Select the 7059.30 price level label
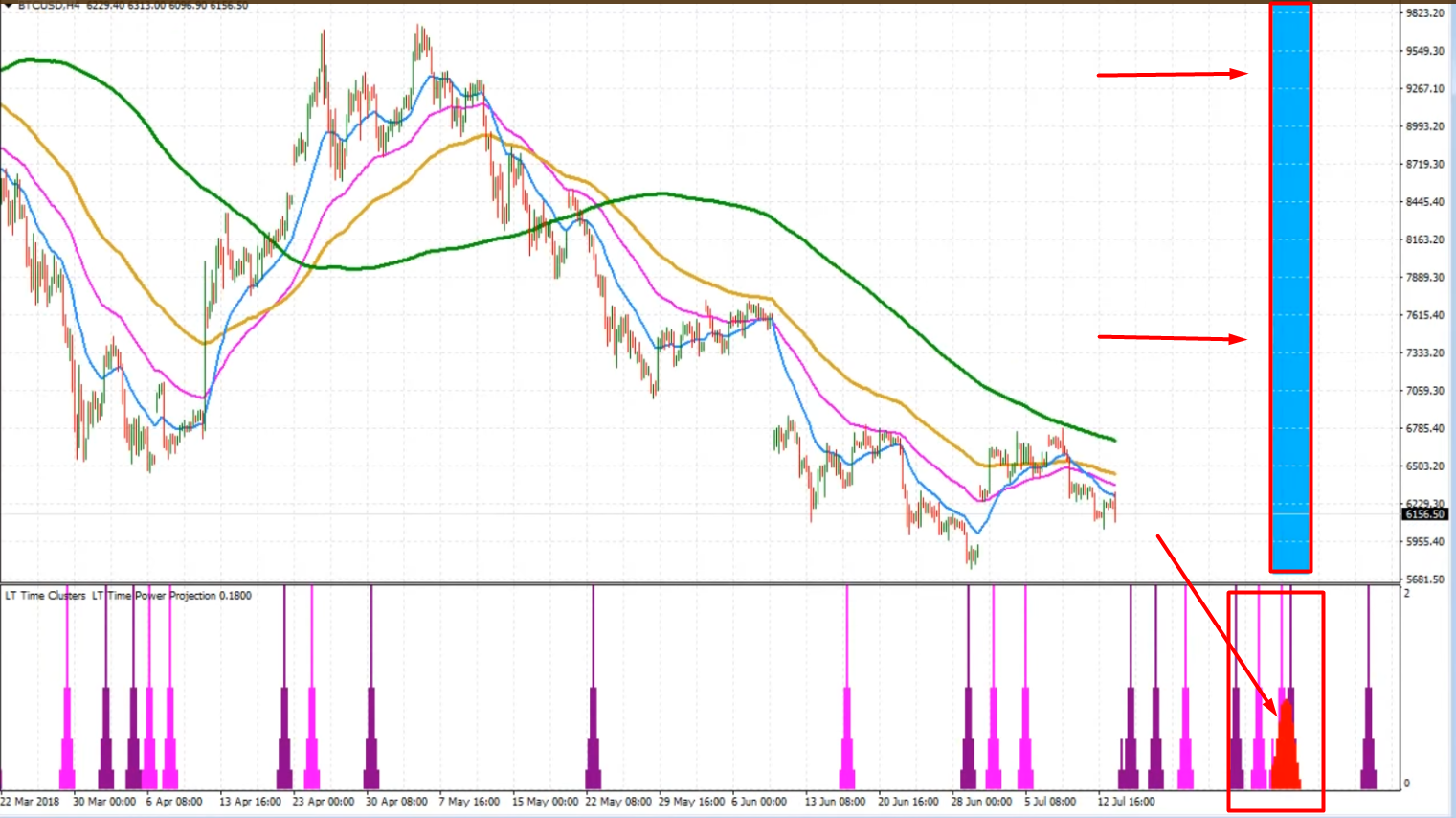Screen dimensions: 1456x818 click(1424, 391)
